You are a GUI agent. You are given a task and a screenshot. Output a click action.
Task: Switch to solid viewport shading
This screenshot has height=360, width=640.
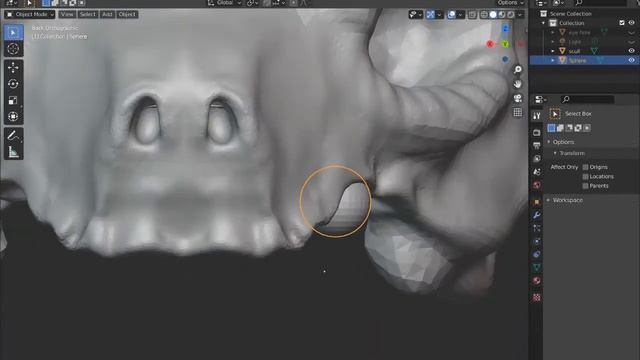[x=493, y=15]
